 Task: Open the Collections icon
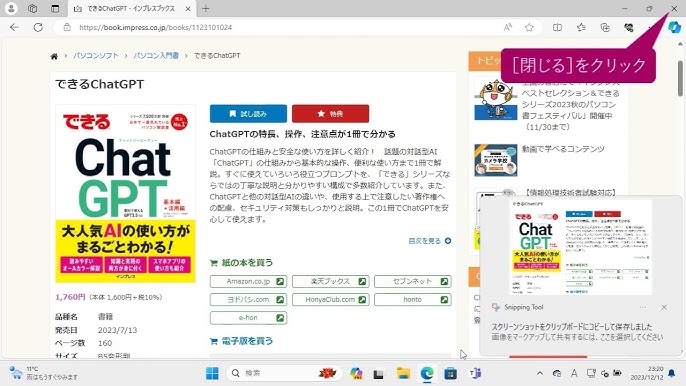605,27
